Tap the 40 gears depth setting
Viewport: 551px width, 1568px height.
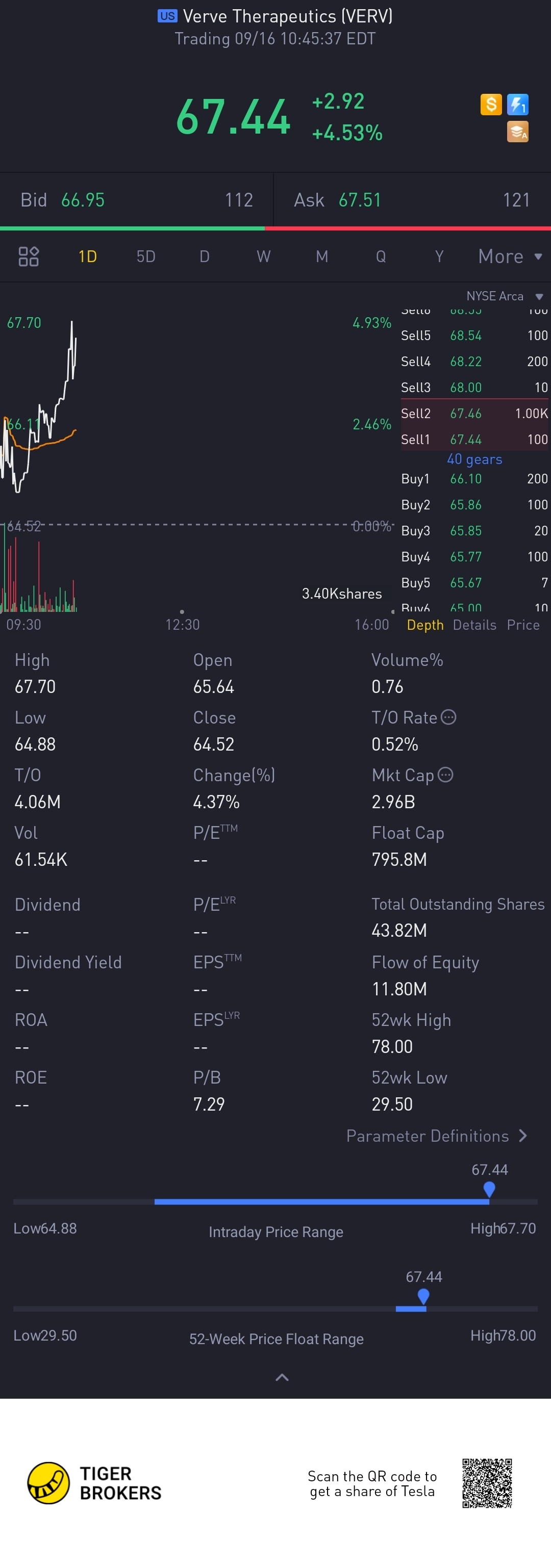[x=474, y=459]
